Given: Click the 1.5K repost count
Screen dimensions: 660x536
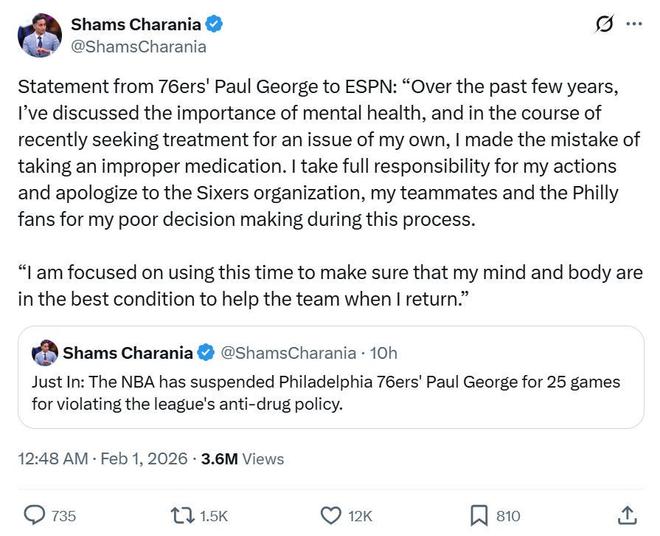Looking at the screenshot, I should (x=214, y=516).
